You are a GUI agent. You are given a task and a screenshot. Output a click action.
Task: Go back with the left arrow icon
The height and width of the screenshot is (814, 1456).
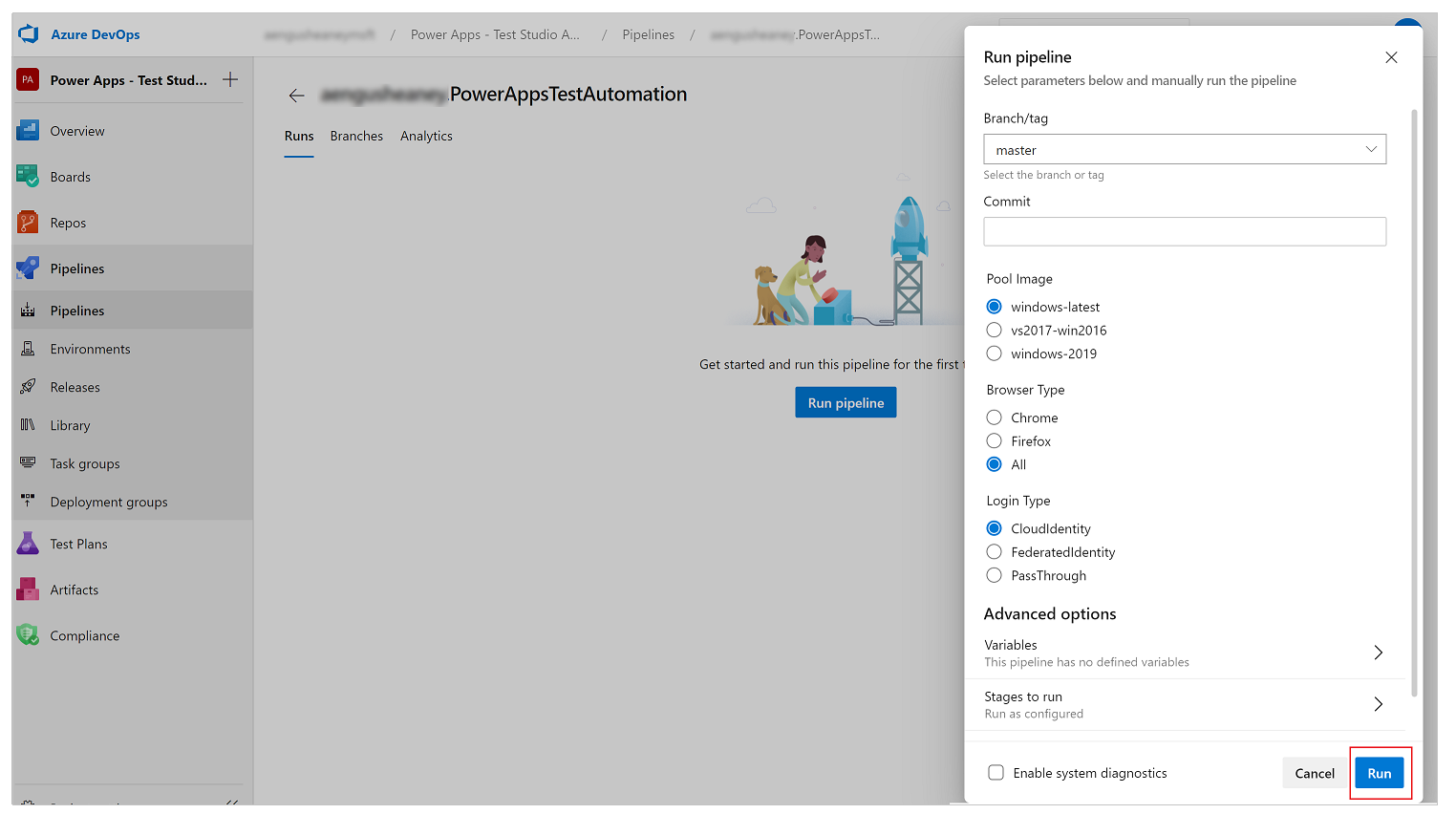coord(297,96)
